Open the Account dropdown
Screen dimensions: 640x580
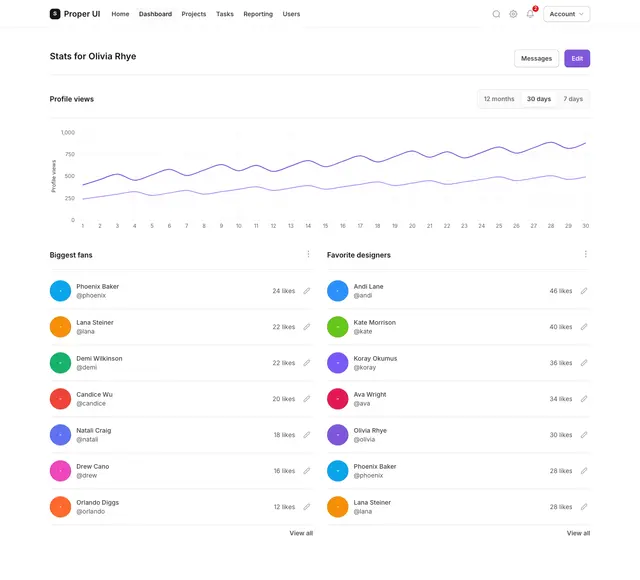coord(566,14)
